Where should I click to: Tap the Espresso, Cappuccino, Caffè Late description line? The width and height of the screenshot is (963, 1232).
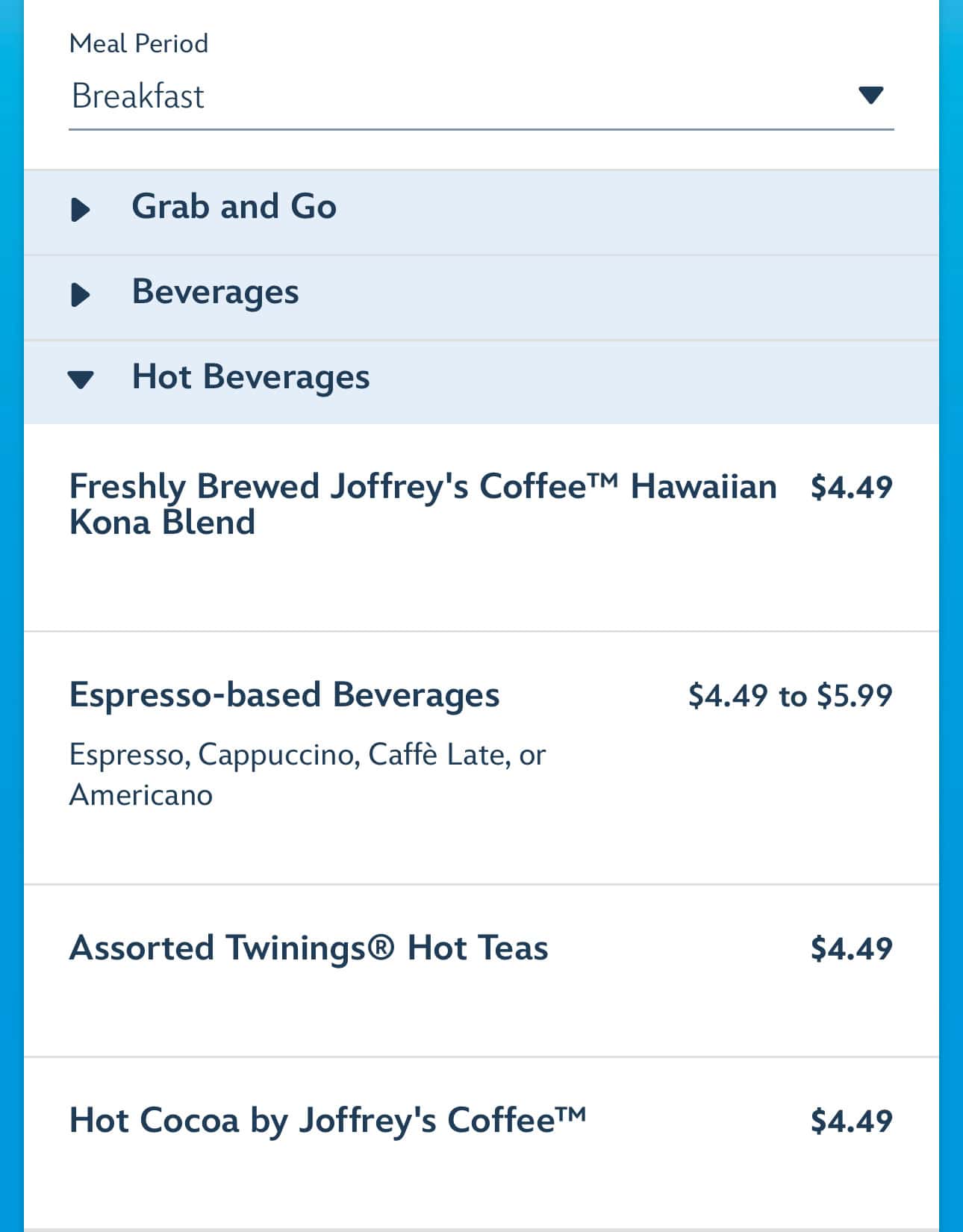307,755
